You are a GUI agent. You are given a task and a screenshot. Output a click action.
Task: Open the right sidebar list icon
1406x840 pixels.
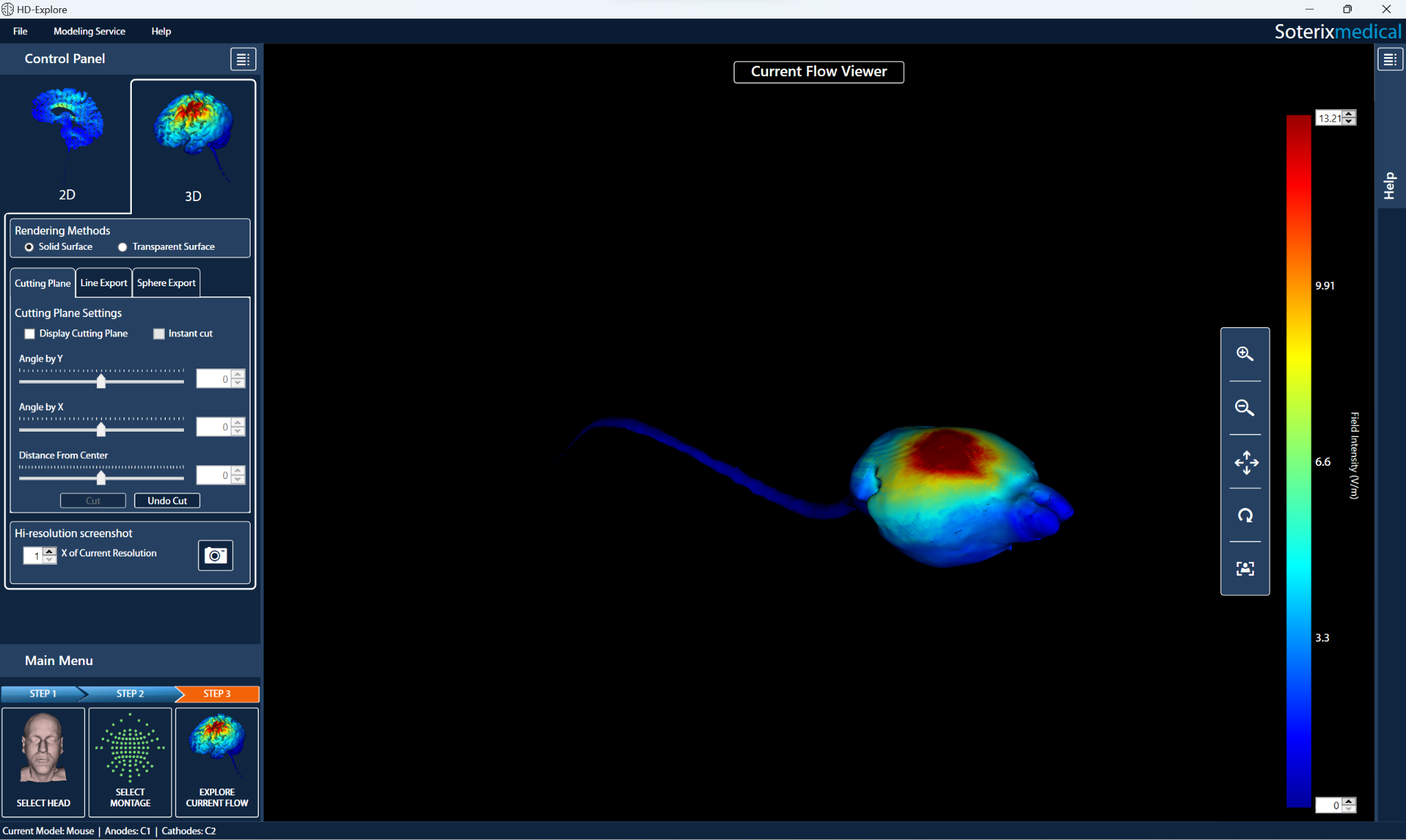pos(1390,60)
